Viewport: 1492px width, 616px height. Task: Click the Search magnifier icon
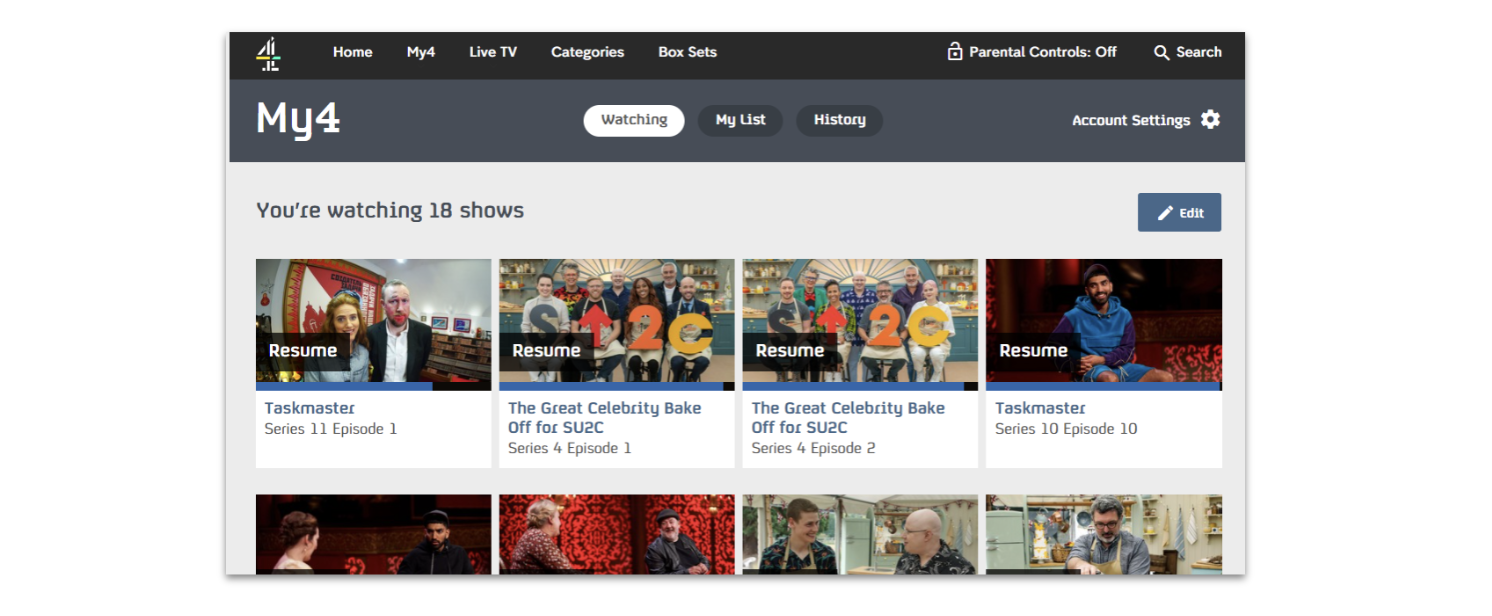coord(1161,52)
